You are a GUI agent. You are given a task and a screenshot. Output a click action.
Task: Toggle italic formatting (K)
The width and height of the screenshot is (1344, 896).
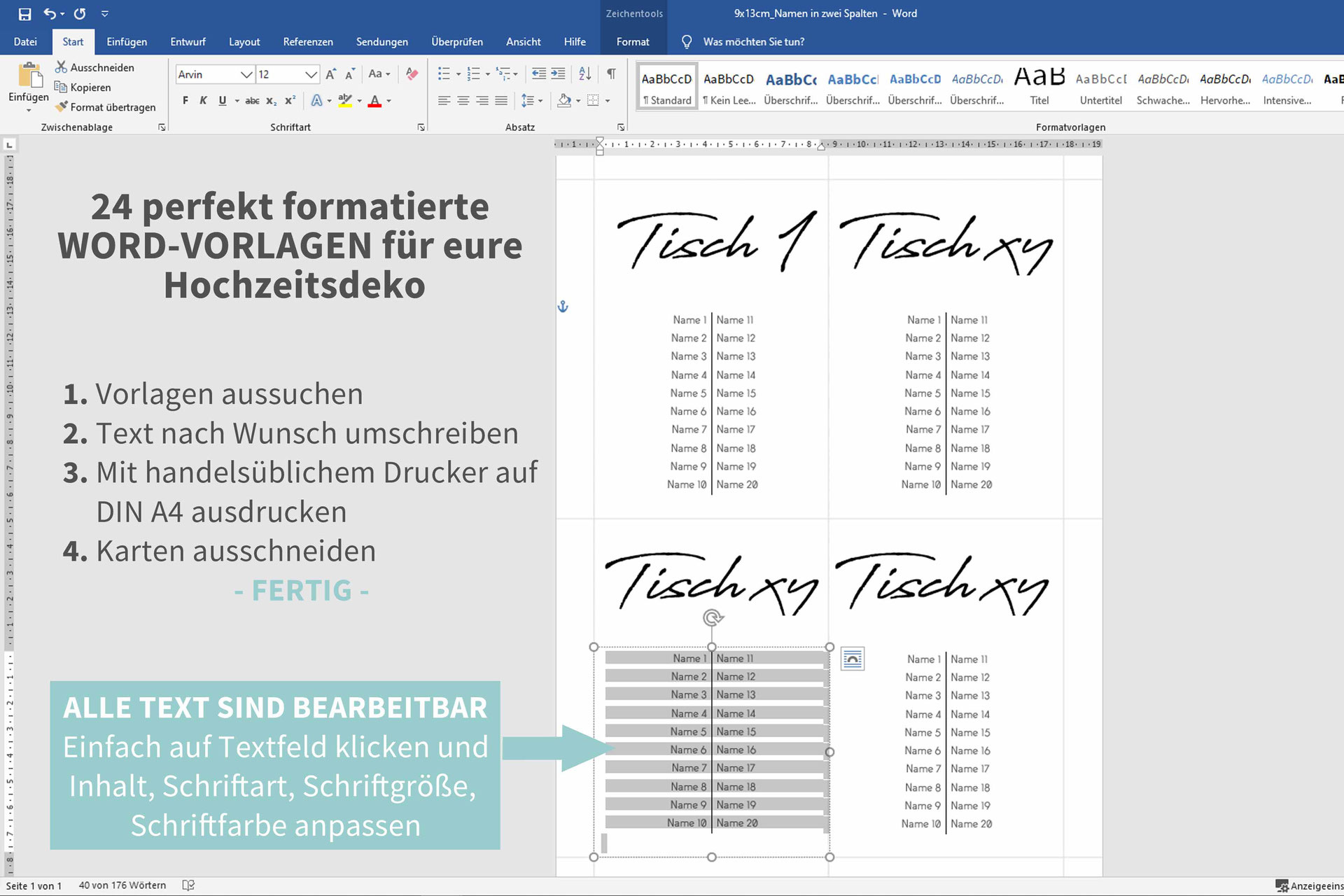203,101
